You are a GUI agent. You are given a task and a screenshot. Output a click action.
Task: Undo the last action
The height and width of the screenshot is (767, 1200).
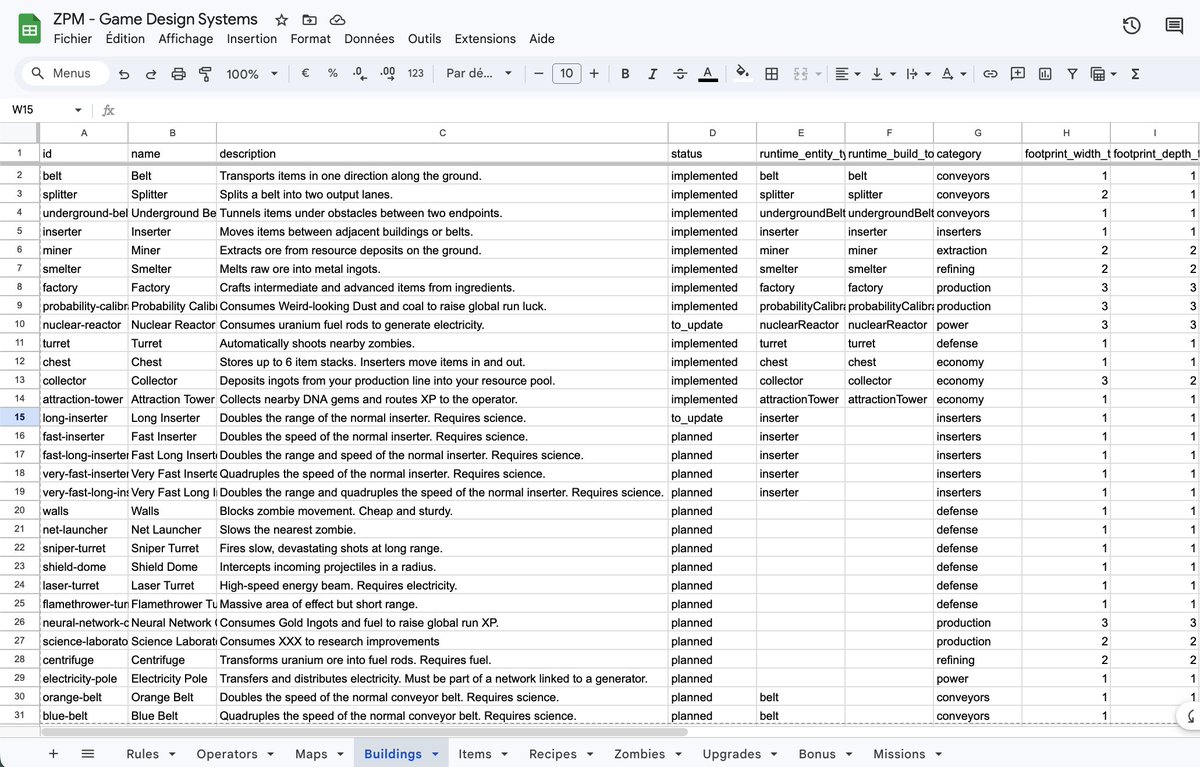124,73
